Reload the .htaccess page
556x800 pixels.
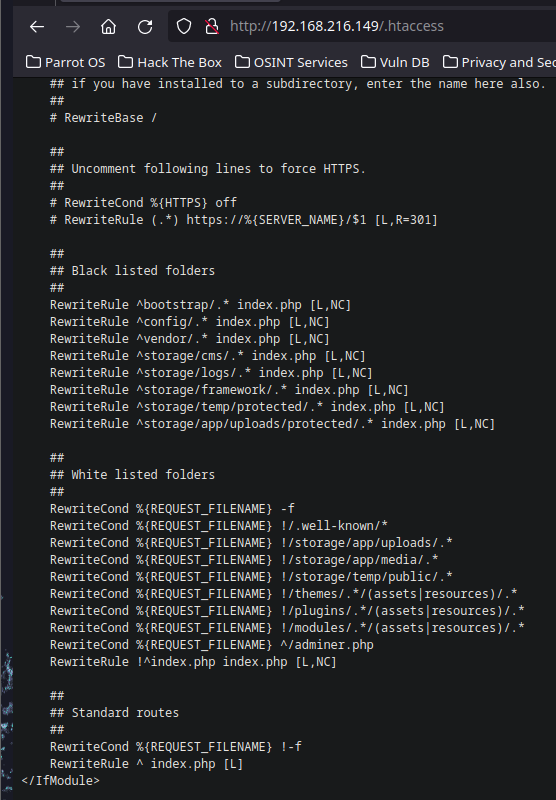click(x=145, y=27)
